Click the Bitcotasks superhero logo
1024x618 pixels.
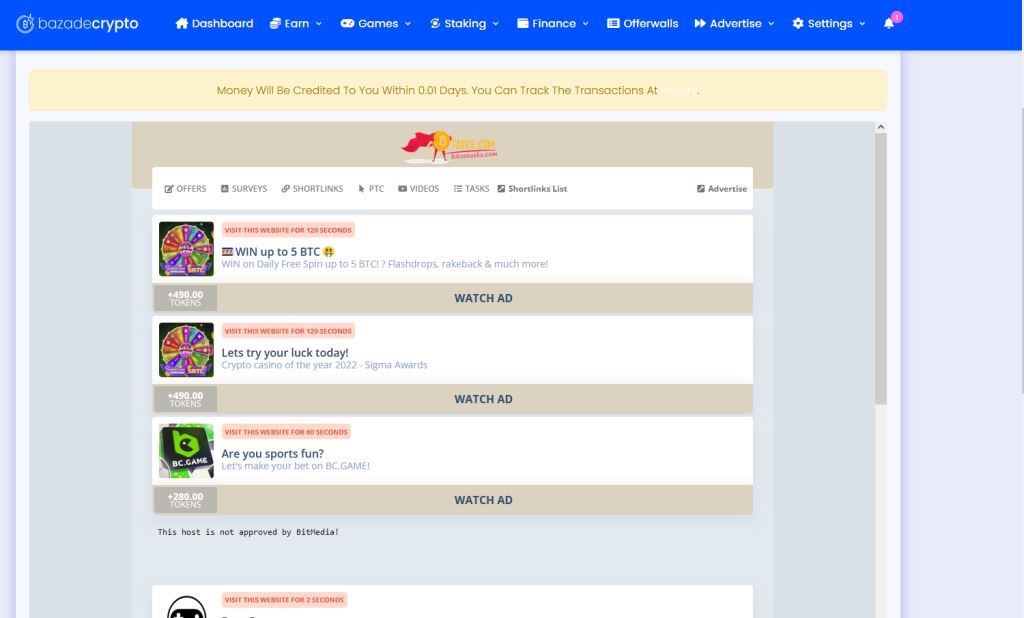[x=450, y=146]
